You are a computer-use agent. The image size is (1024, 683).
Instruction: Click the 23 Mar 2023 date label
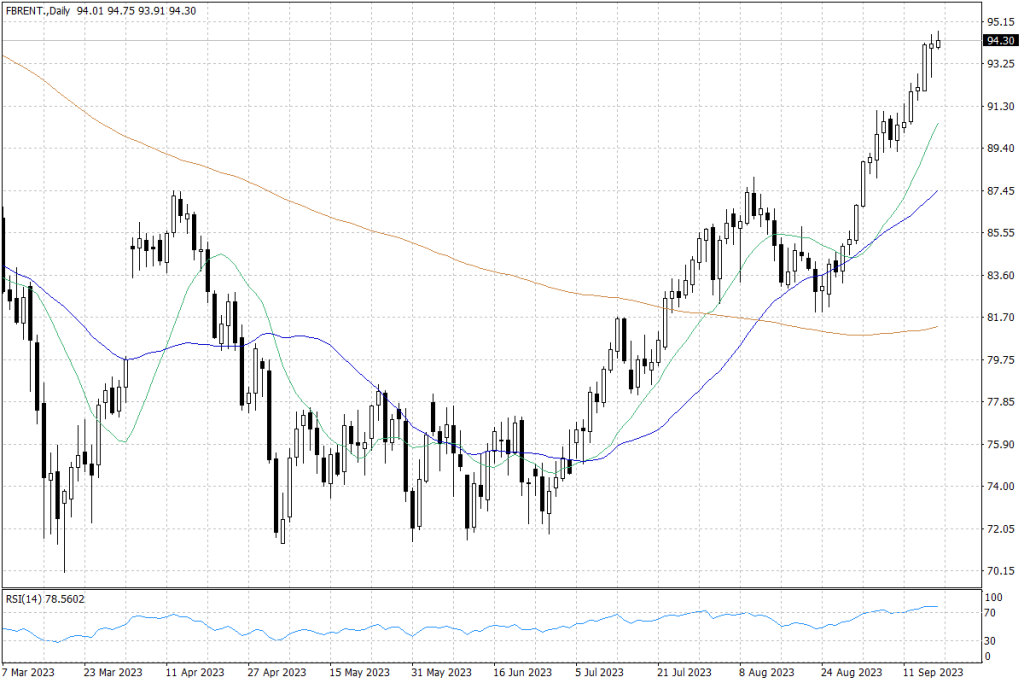coord(113,672)
